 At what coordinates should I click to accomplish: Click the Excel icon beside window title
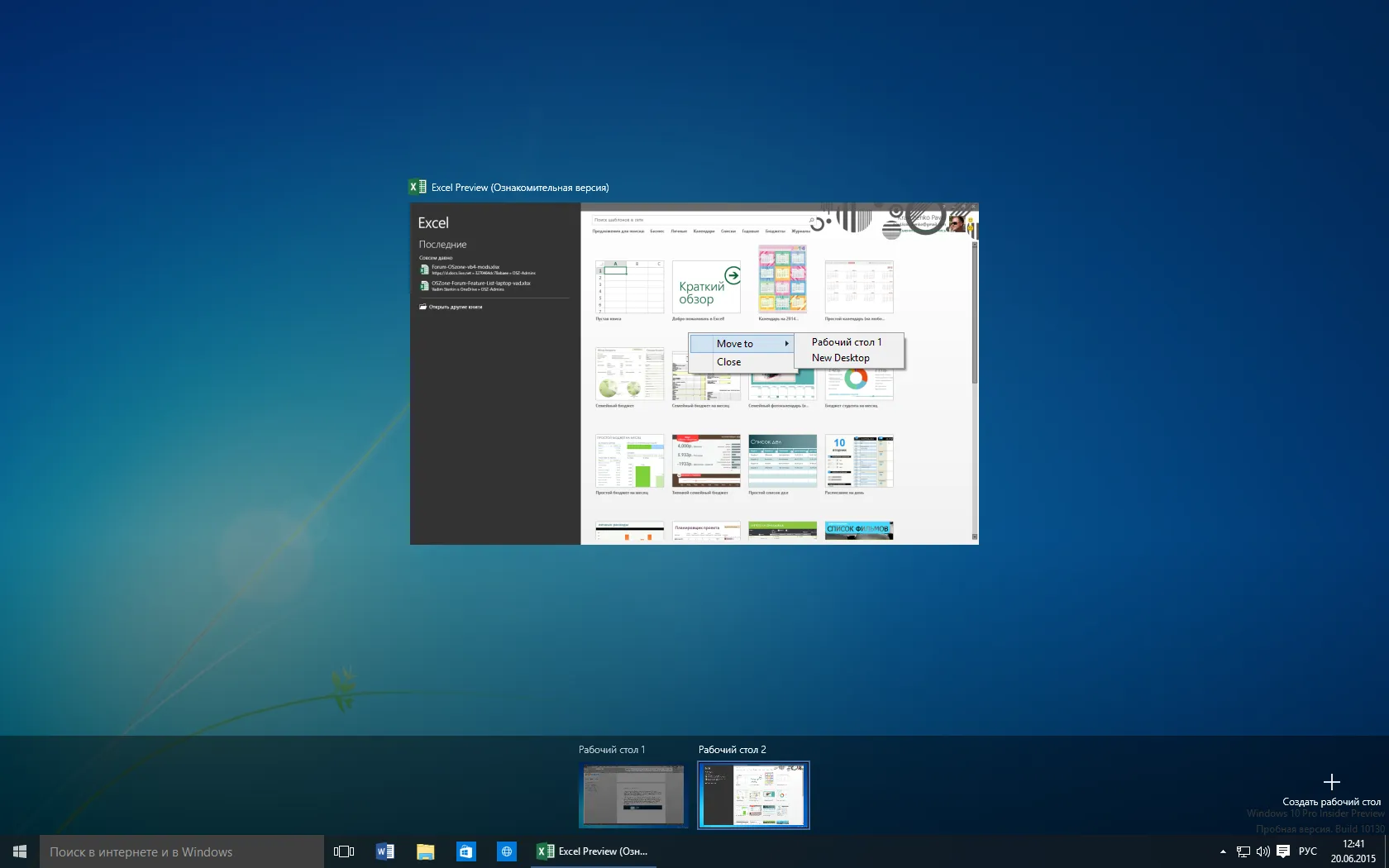[x=418, y=188]
